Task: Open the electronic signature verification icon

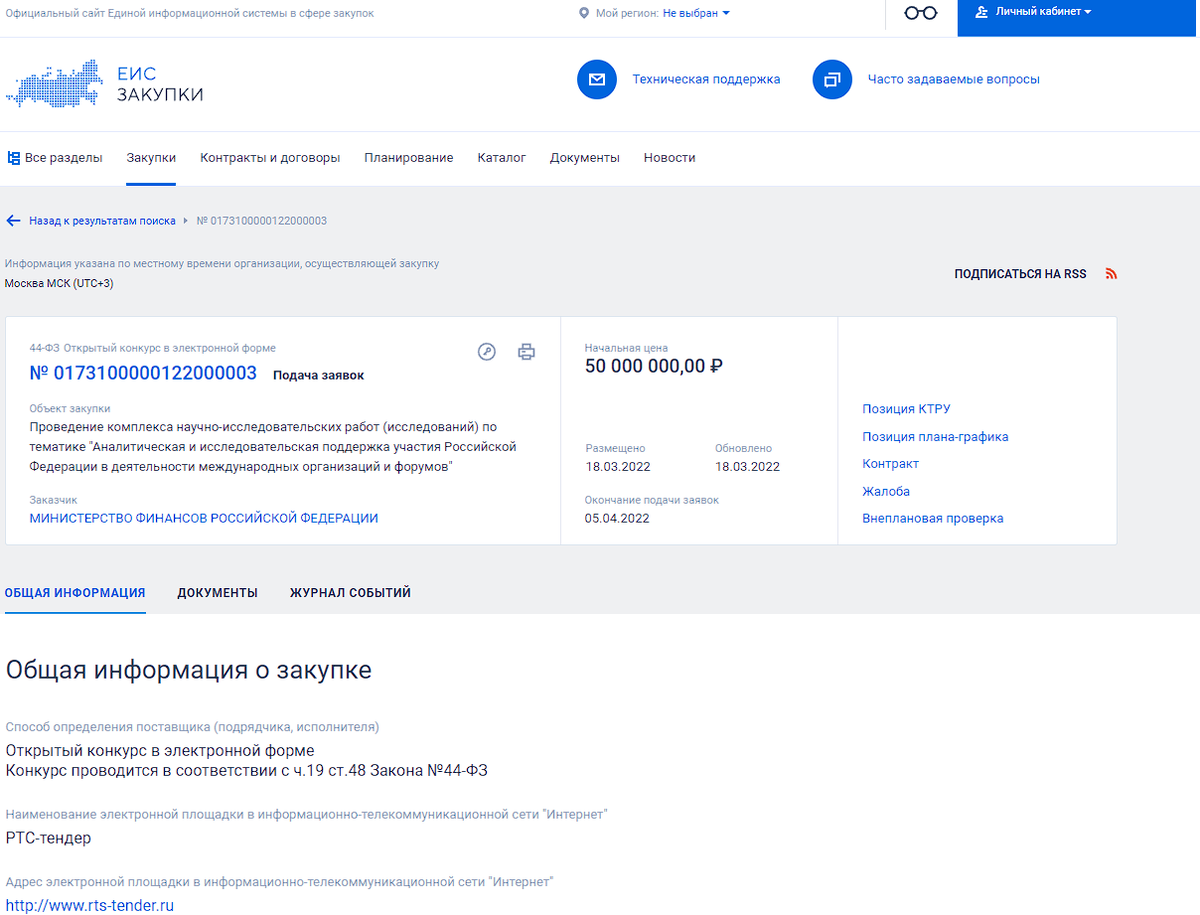Action: [x=487, y=352]
